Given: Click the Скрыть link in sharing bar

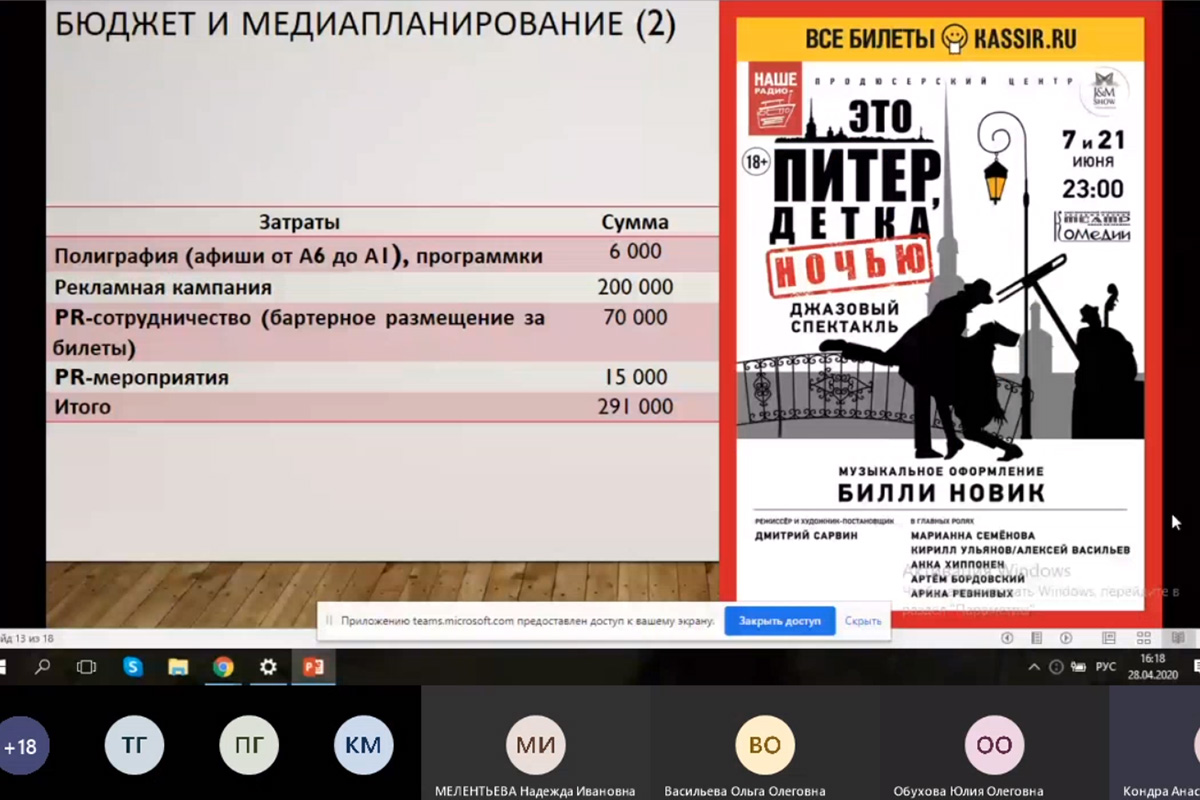Looking at the screenshot, I should click(863, 621).
